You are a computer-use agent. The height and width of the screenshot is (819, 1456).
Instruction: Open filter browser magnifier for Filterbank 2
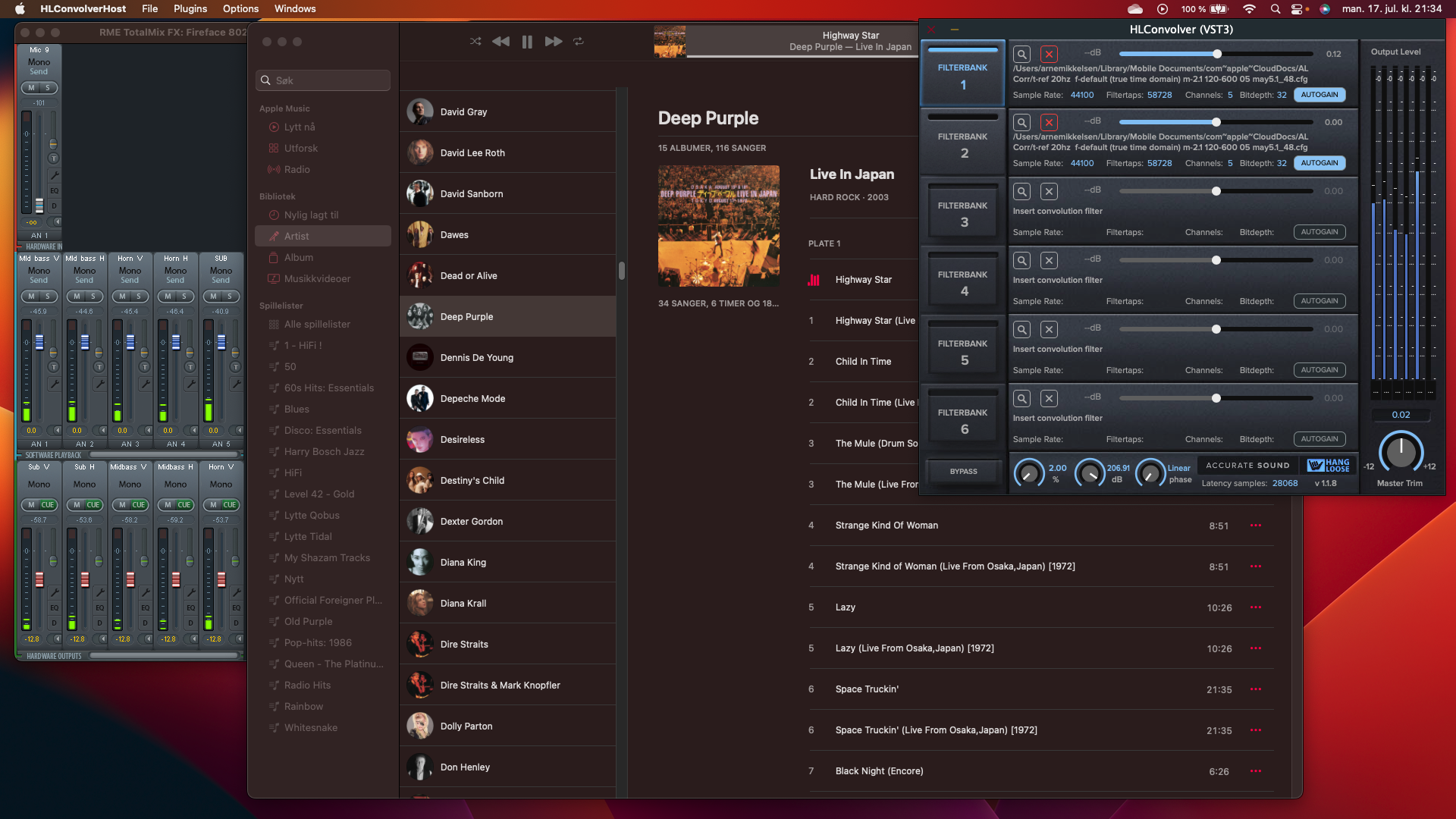(x=1022, y=122)
